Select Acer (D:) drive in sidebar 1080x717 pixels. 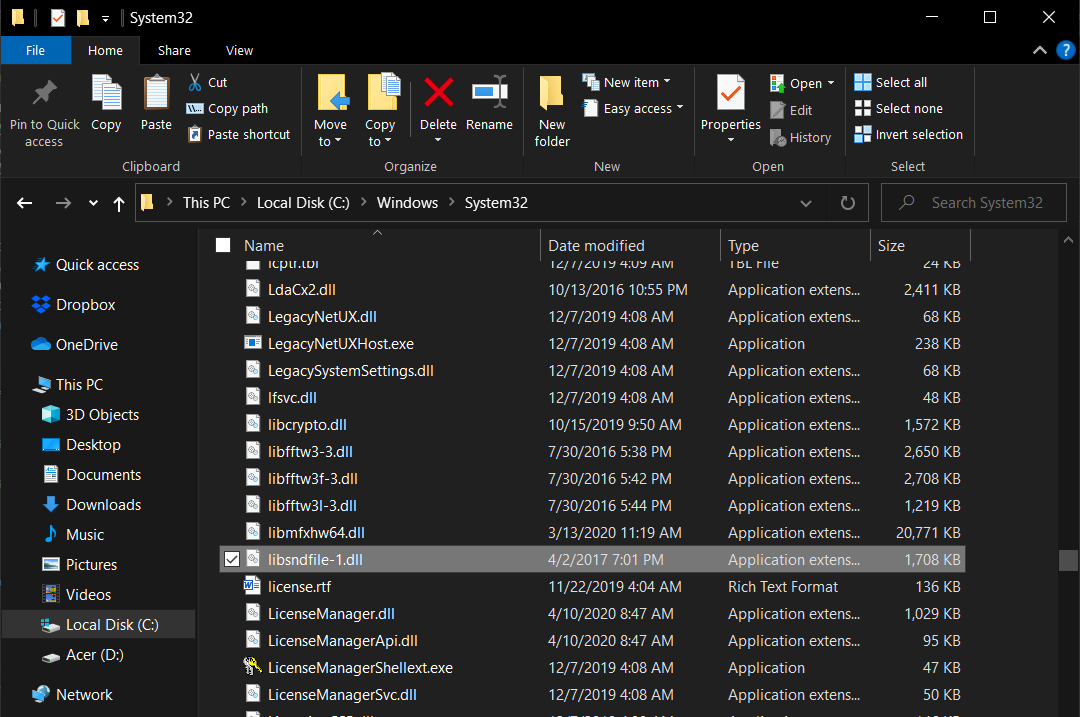[83, 655]
